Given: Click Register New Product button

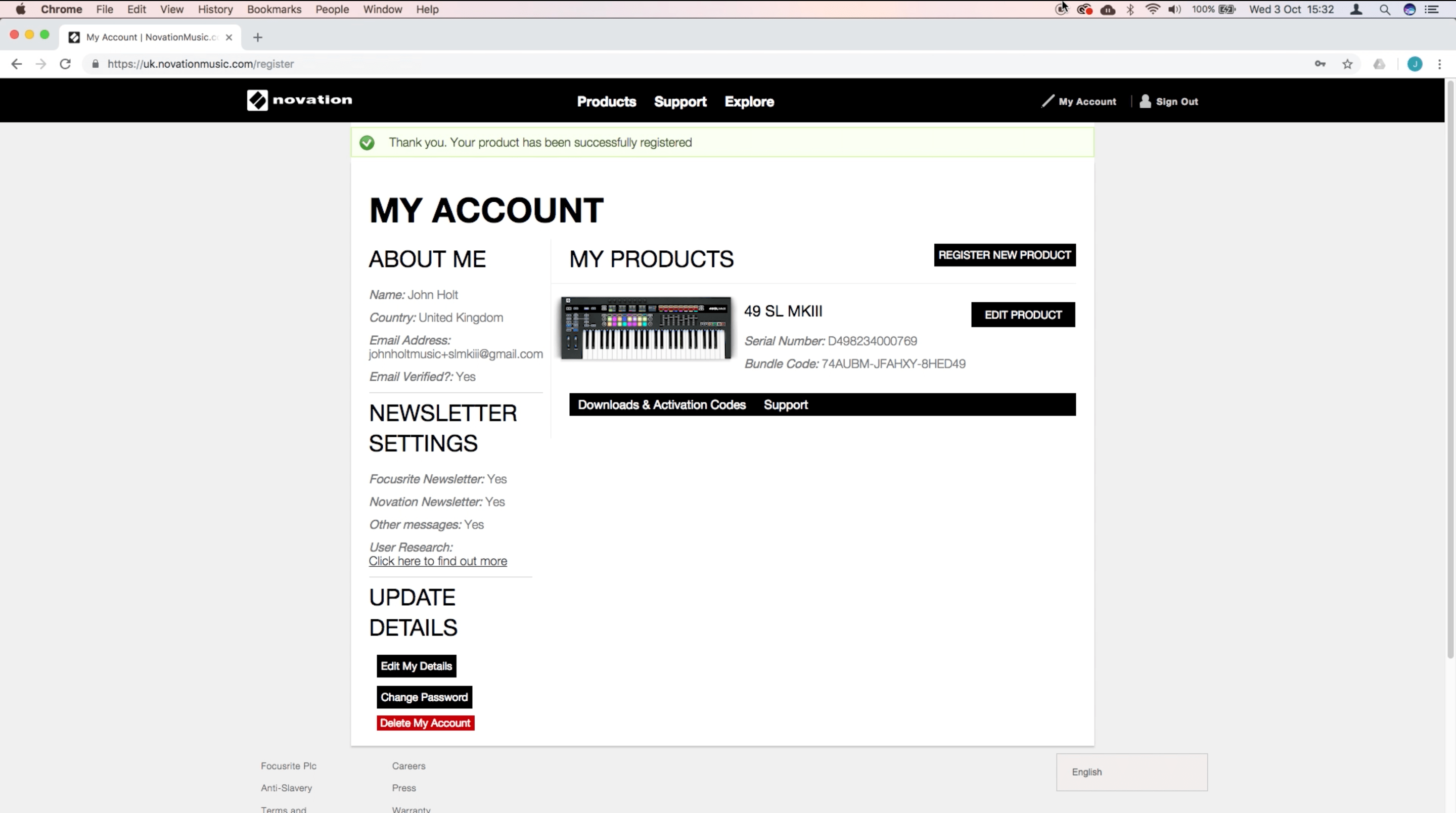Looking at the screenshot, I should [1005, 255].
